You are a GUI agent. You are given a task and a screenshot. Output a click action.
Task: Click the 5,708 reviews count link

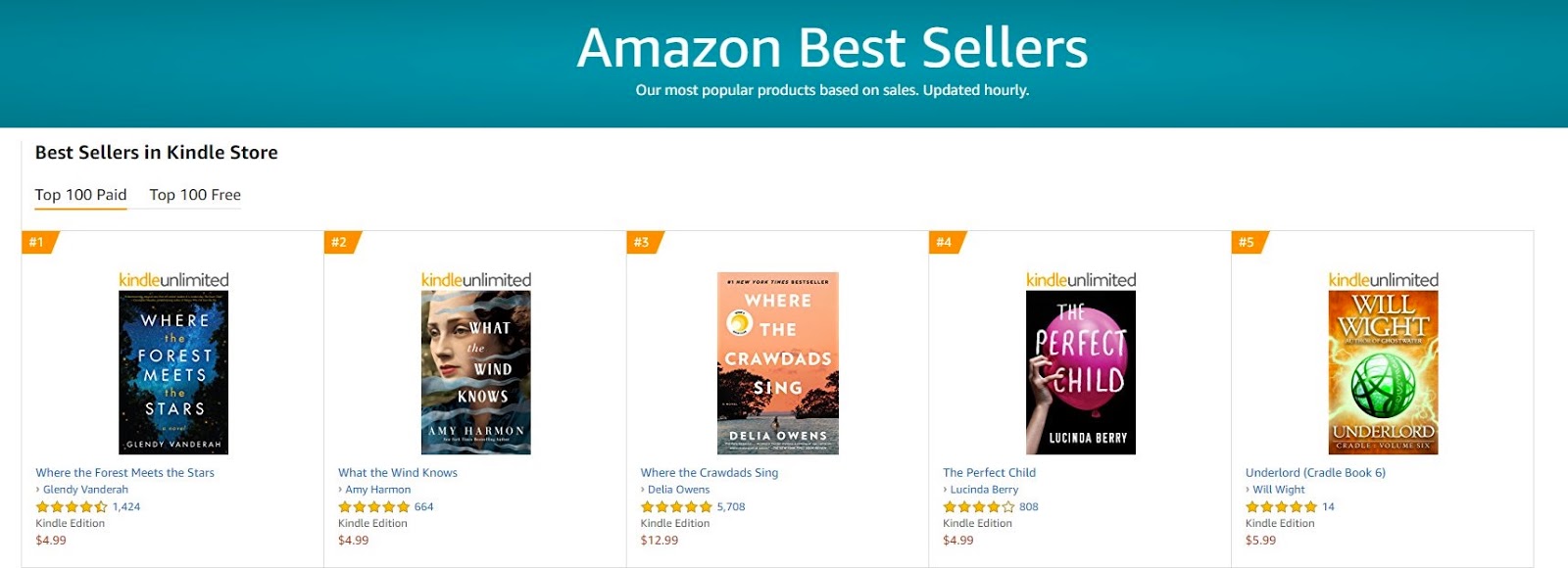click(x=730, y=507)
